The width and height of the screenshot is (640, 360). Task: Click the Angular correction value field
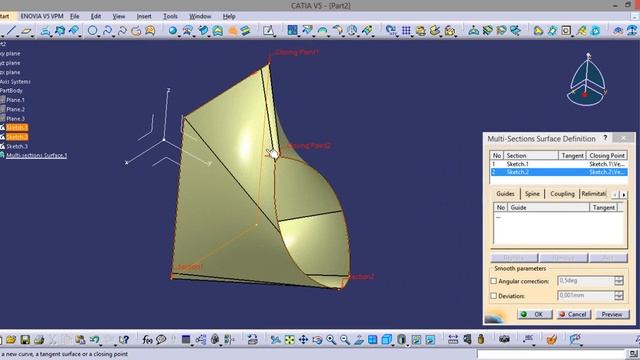tap(586, 281)
